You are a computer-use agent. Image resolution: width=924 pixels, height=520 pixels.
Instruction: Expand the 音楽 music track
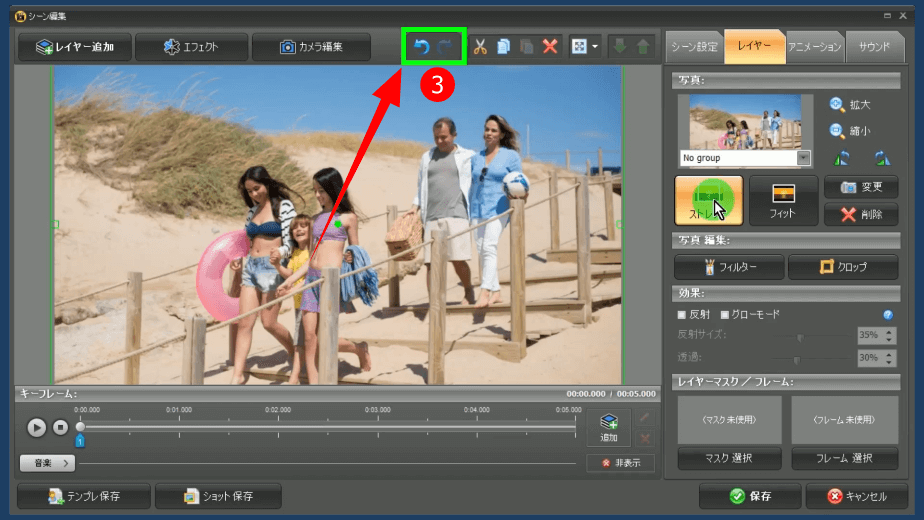point(47,462)
